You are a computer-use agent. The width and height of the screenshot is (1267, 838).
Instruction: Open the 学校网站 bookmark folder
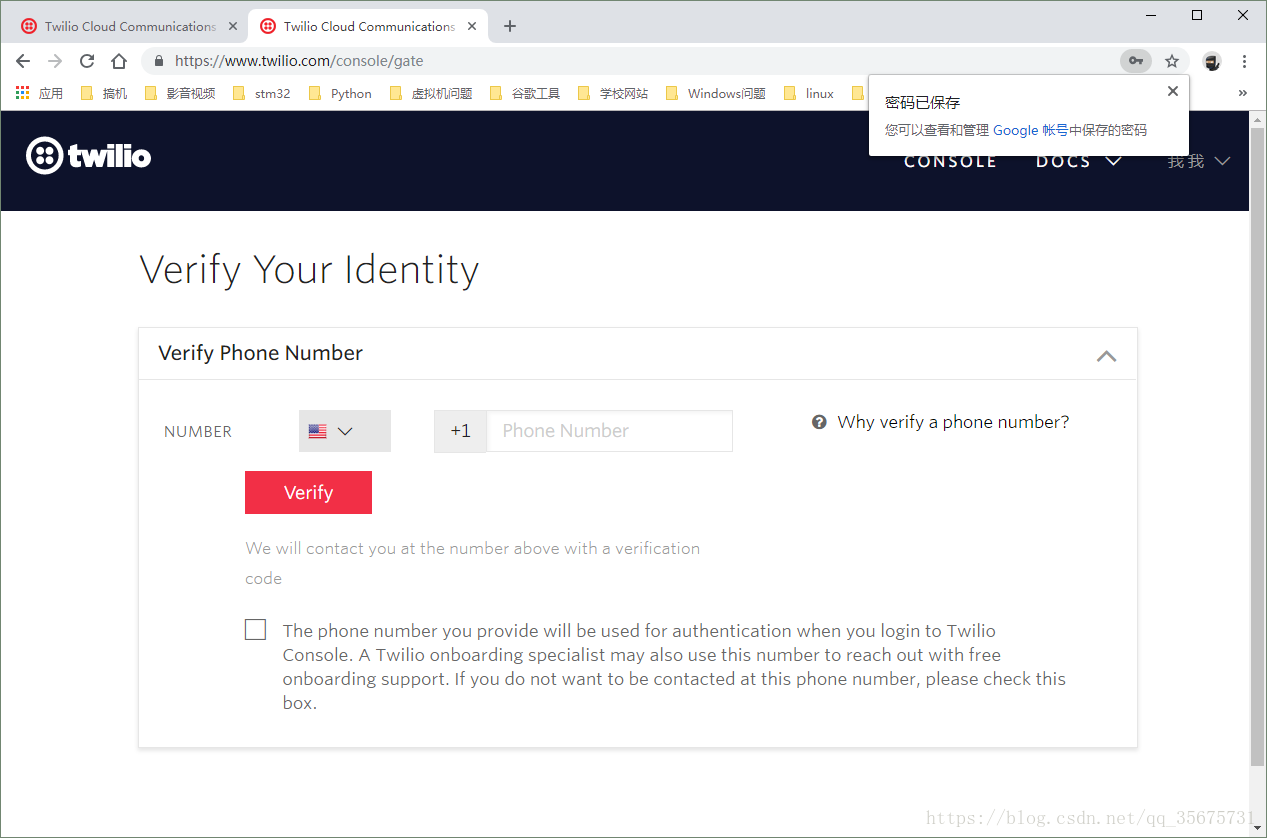(x=613, y=93)
